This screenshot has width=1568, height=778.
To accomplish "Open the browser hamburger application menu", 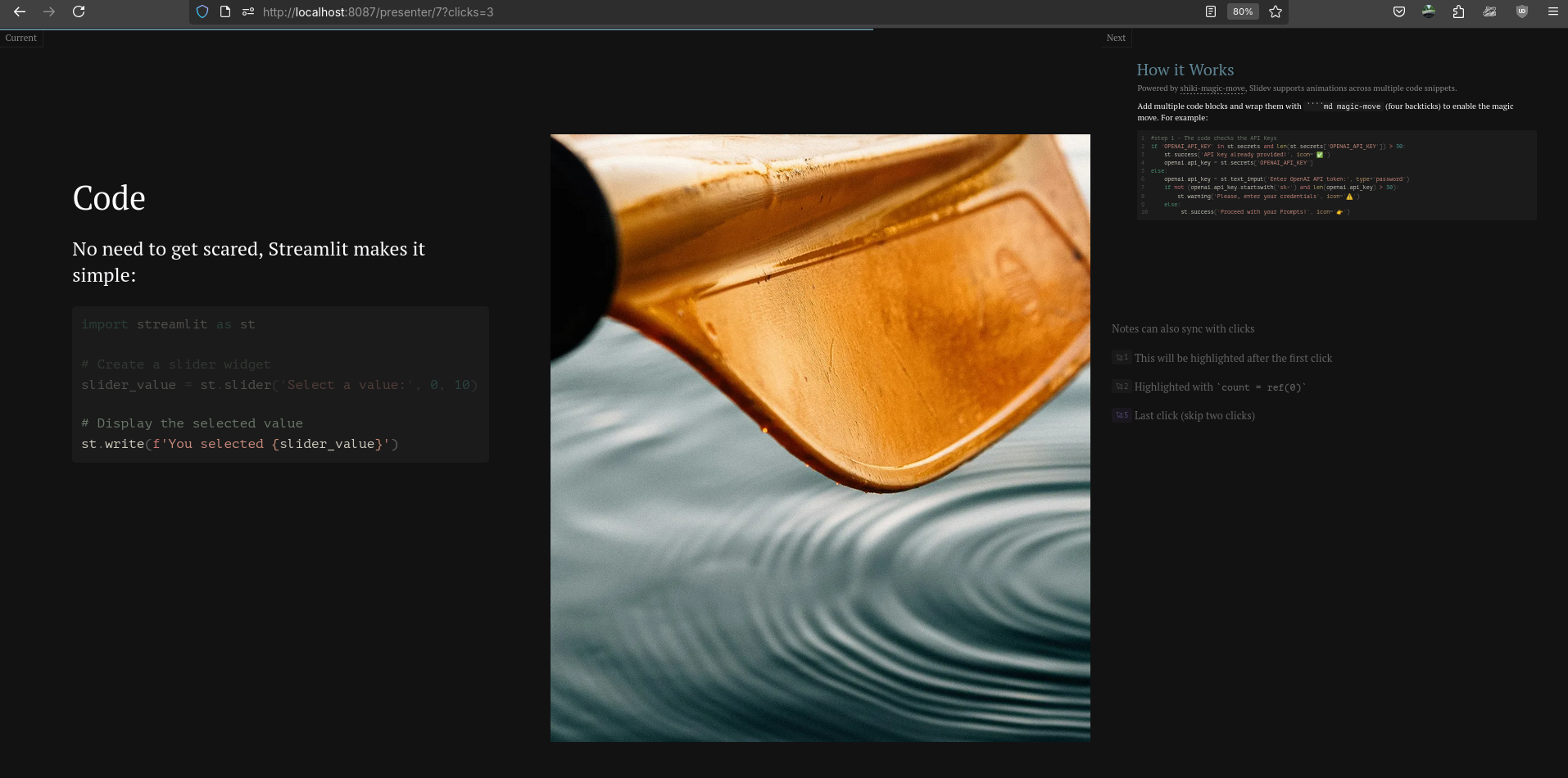I will (1552, 11).
